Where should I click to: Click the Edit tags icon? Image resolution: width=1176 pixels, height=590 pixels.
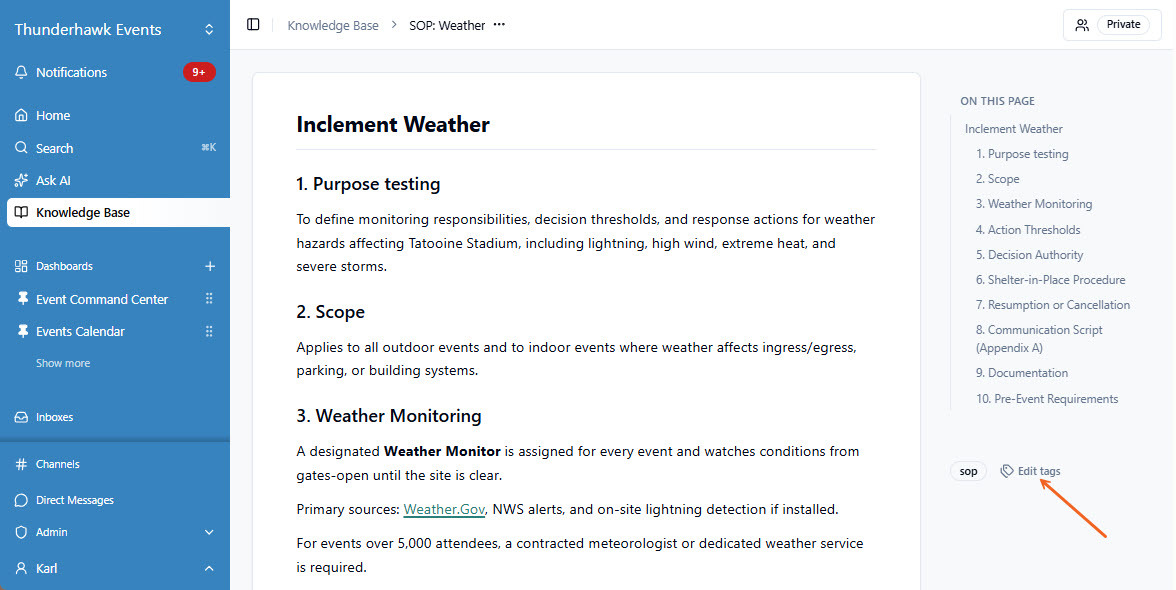1006,471
